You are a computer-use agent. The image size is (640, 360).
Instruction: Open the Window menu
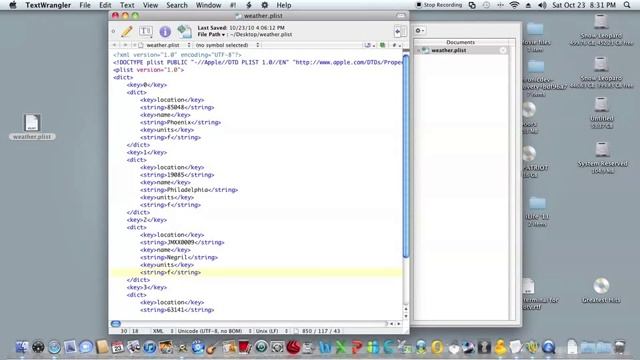(x=208, y=5)
